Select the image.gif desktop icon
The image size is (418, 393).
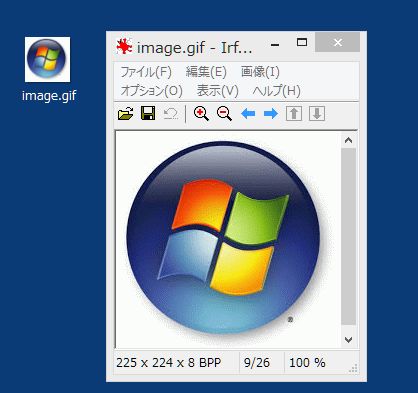coord(47,59)
